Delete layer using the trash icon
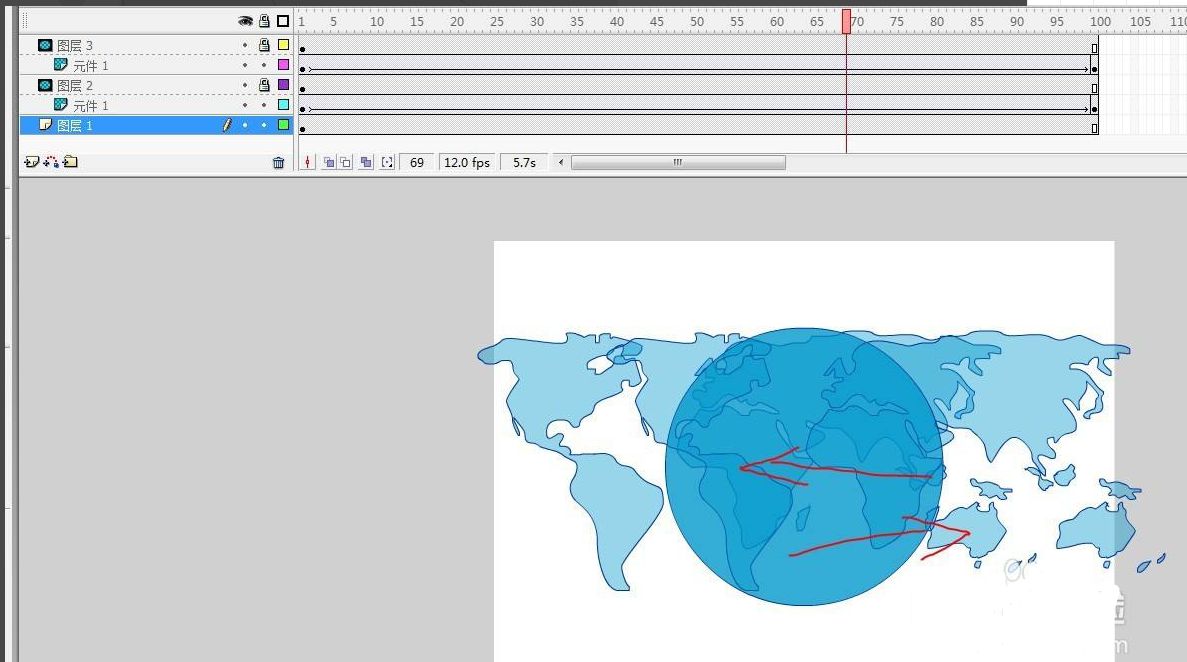Screen dimensions: 1187x662 [279, 163]
